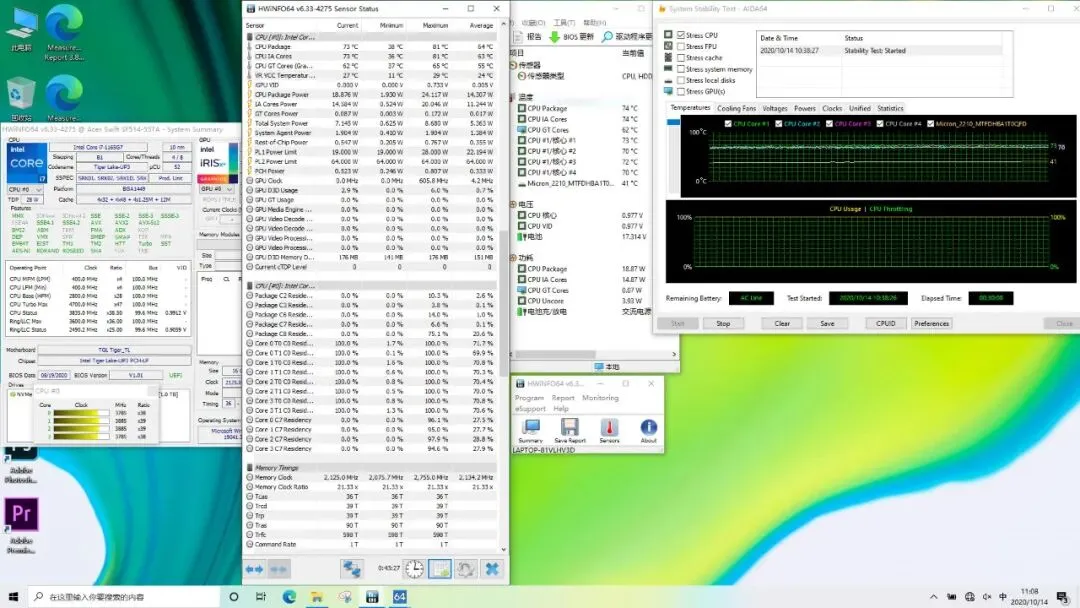The width and height of the screenshot is (1080, 608).
Task: Enable the Stress GPU(s) checkbox
Action: tap(681, 91)
